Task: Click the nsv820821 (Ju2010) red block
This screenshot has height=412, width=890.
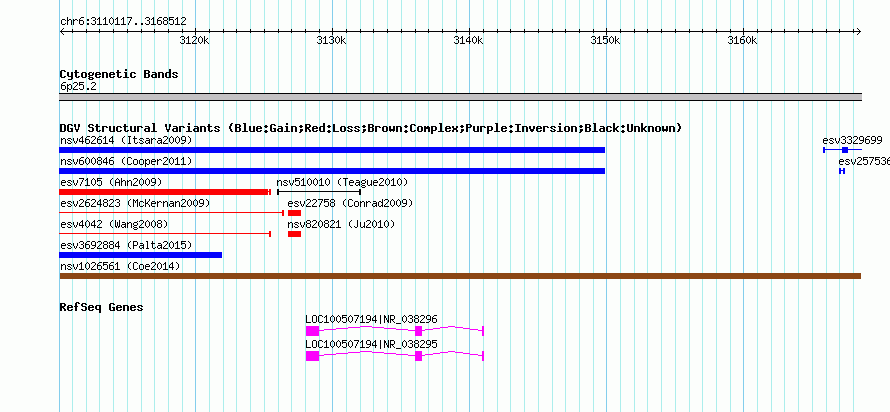Action: tap(294, 234)
